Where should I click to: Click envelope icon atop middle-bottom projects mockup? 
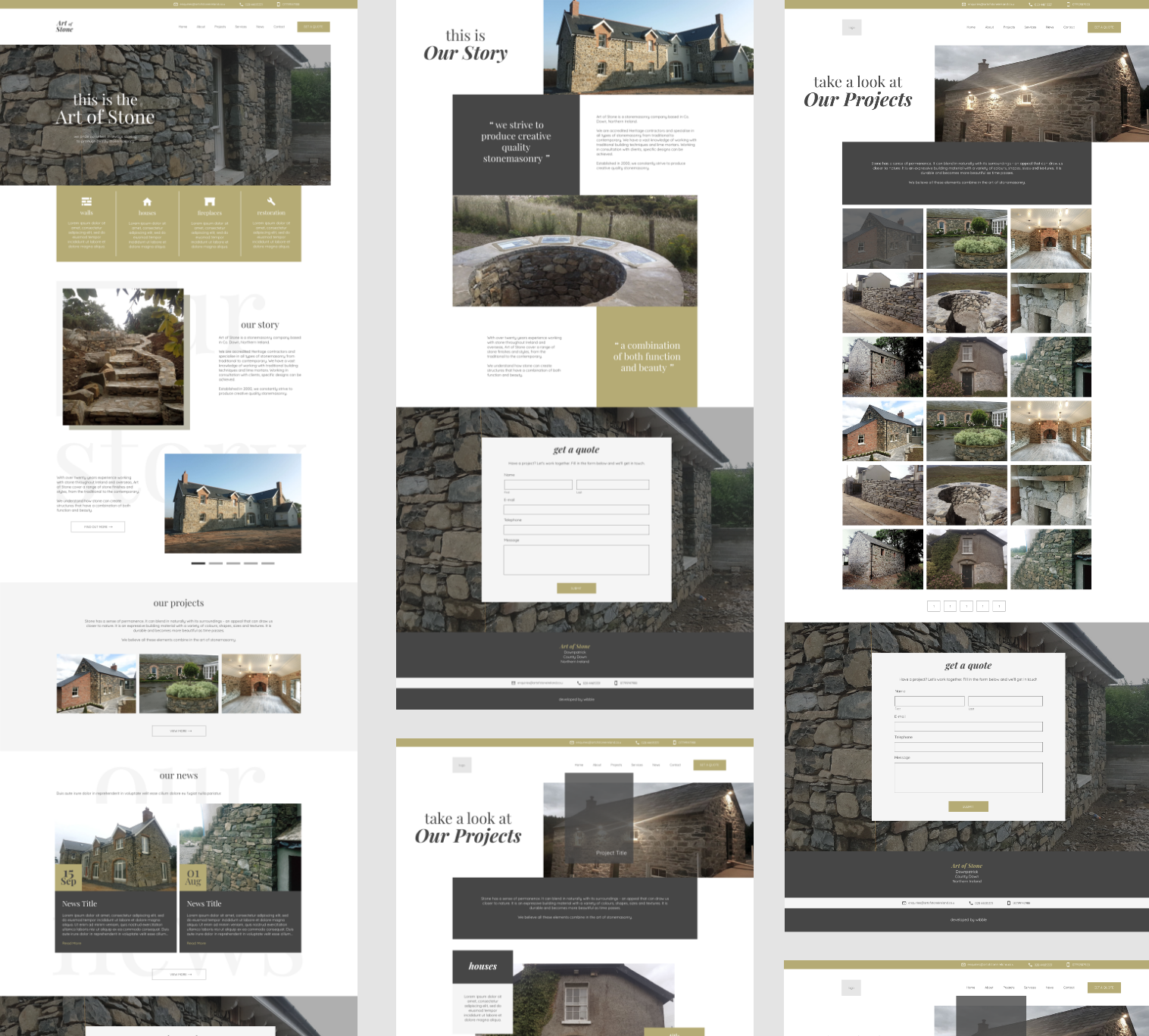coord(571,743)
